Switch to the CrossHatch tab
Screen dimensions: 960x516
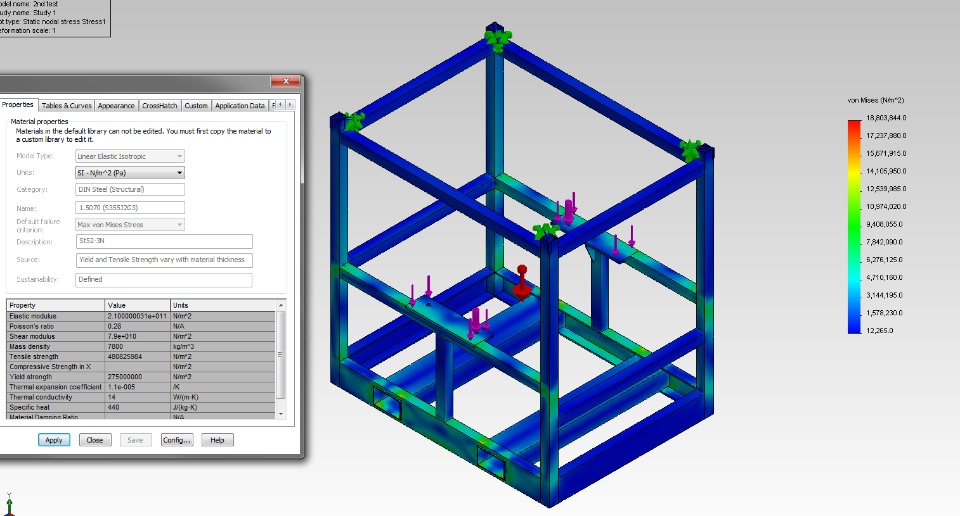click(x=159, y=105)
